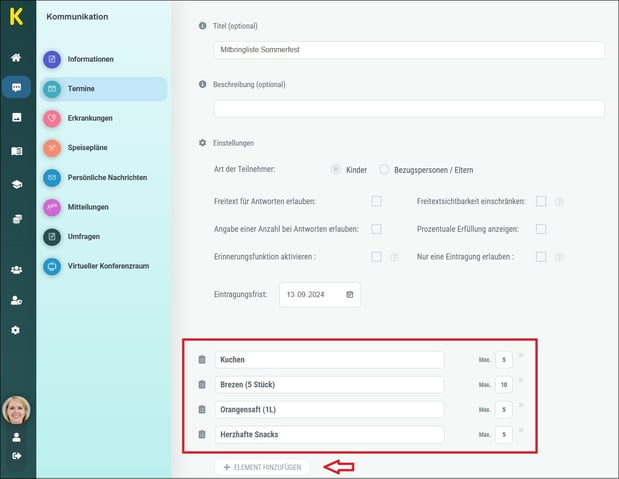Click the info icon next to Beschreibung
This screenshot has height=479, width=619.
[203, 84]
